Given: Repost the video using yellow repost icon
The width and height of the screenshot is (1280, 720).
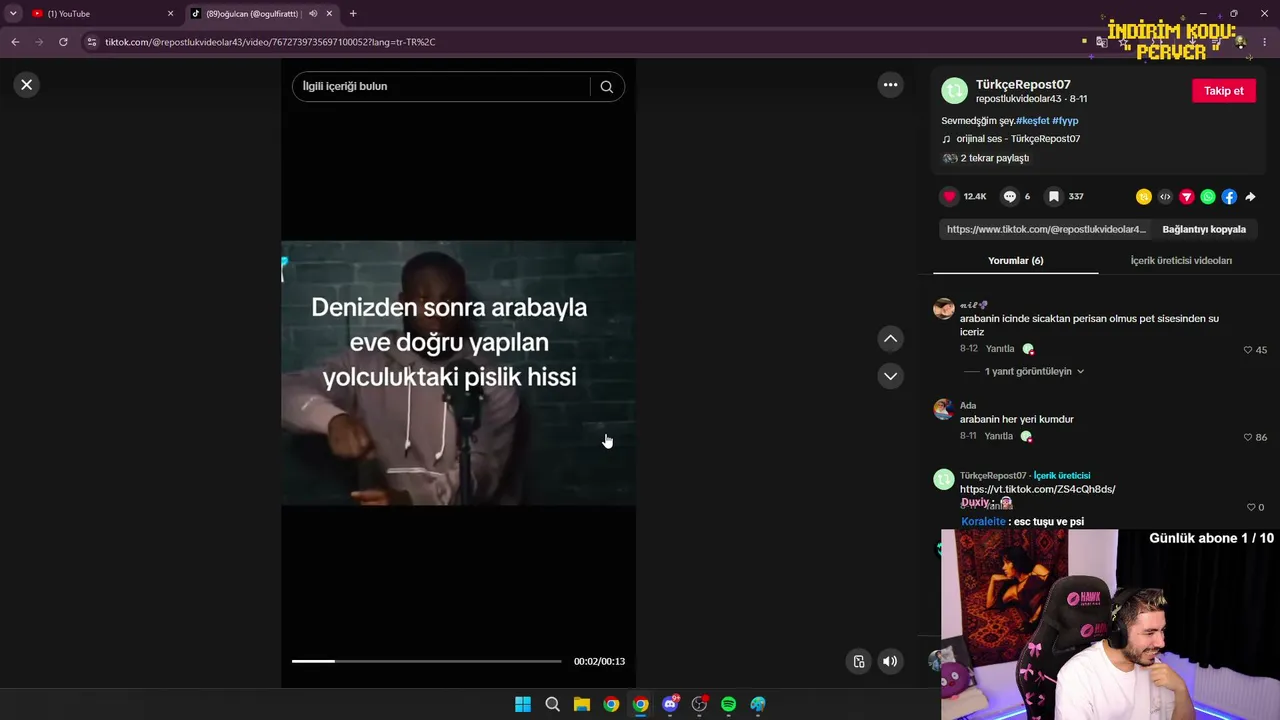Looking at the screenshot, I should click(1144, 197).
